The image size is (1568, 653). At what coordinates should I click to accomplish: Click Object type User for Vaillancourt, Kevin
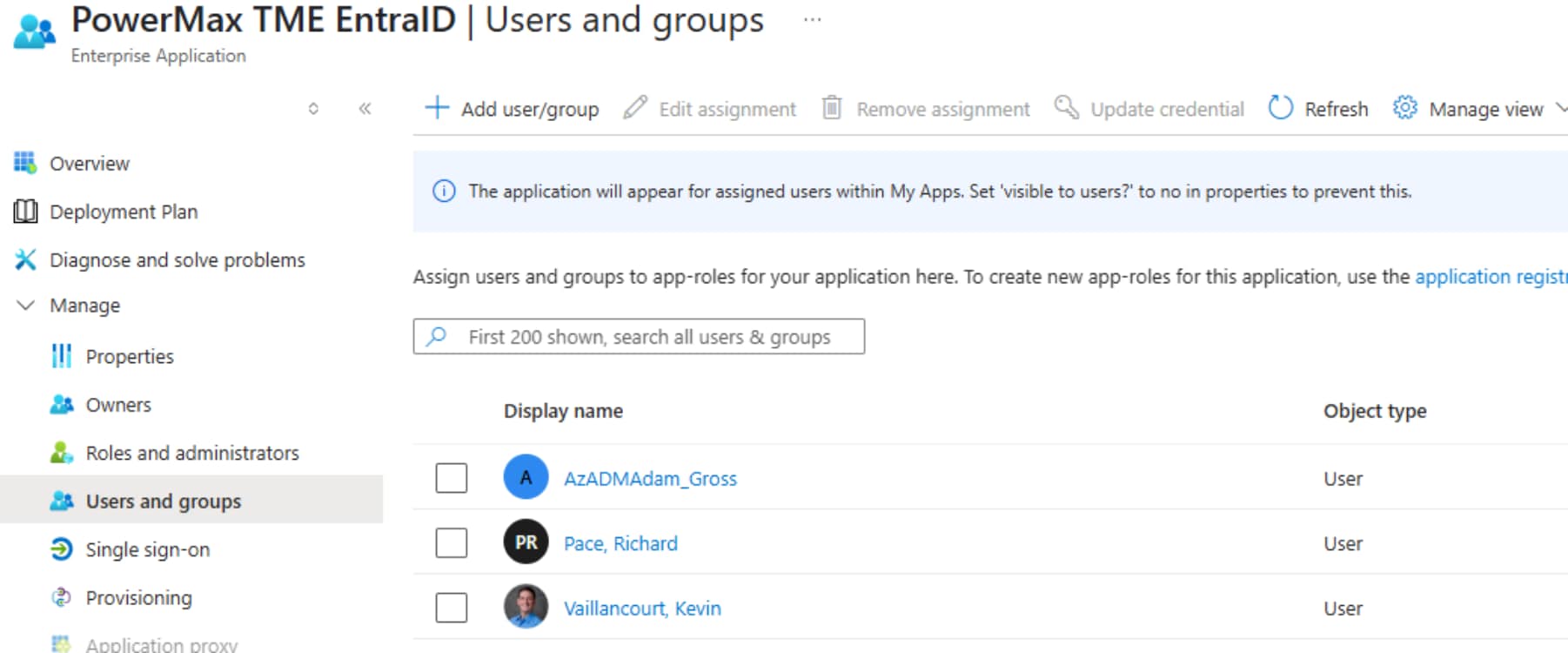pyautogui.click(x=1344, y=609)
